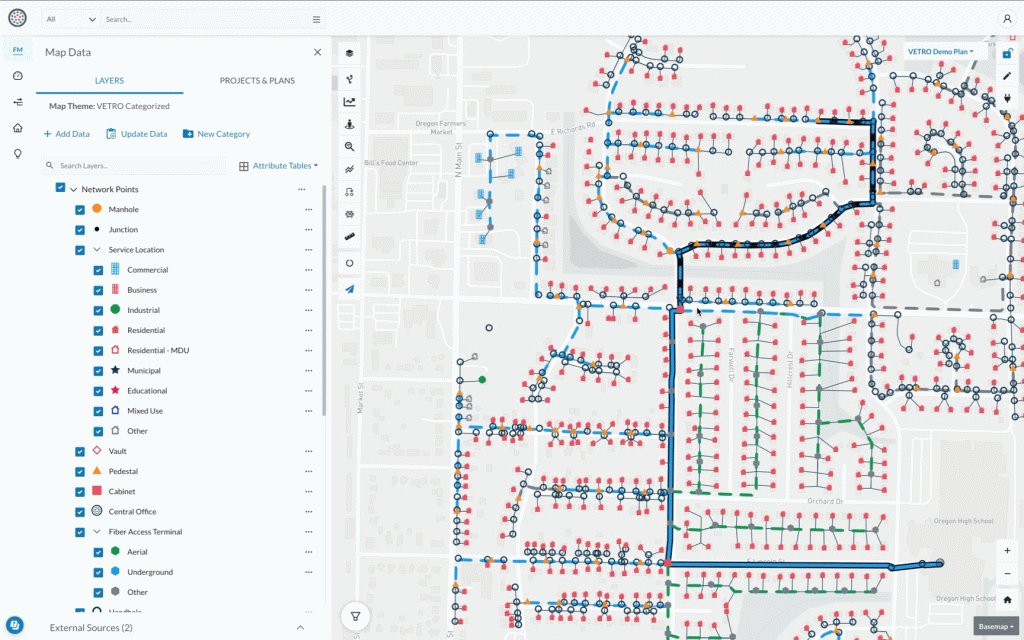Open options menu for Industrial layer

pyautogui.click(x=308, y=310)
